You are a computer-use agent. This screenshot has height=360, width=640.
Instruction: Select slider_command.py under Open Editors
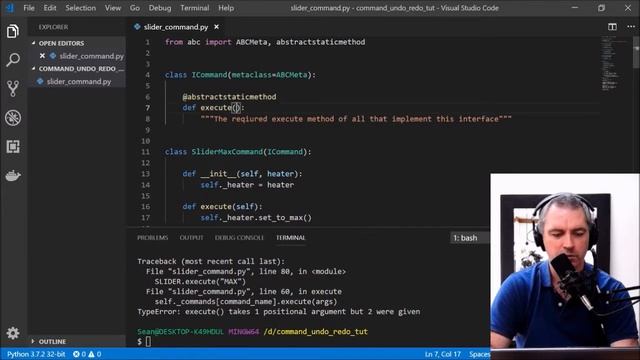click(91, 56)
